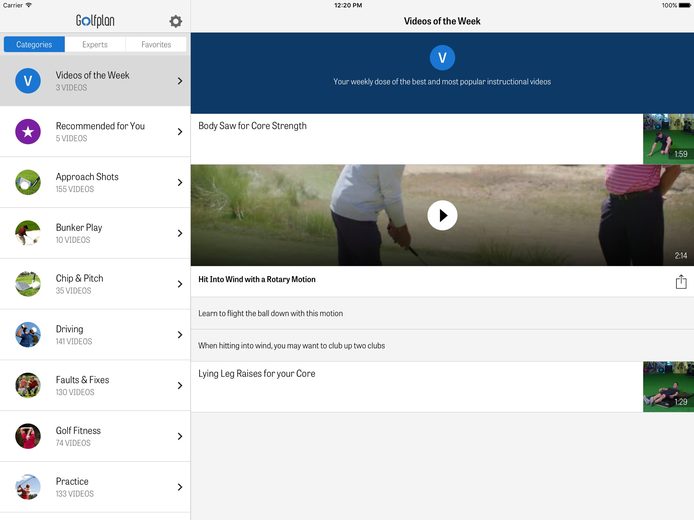Image resolution: width=694 pixels, height=520 pixels.
Task: Tap the Bunker Play category icon
Action: [28, 233]
